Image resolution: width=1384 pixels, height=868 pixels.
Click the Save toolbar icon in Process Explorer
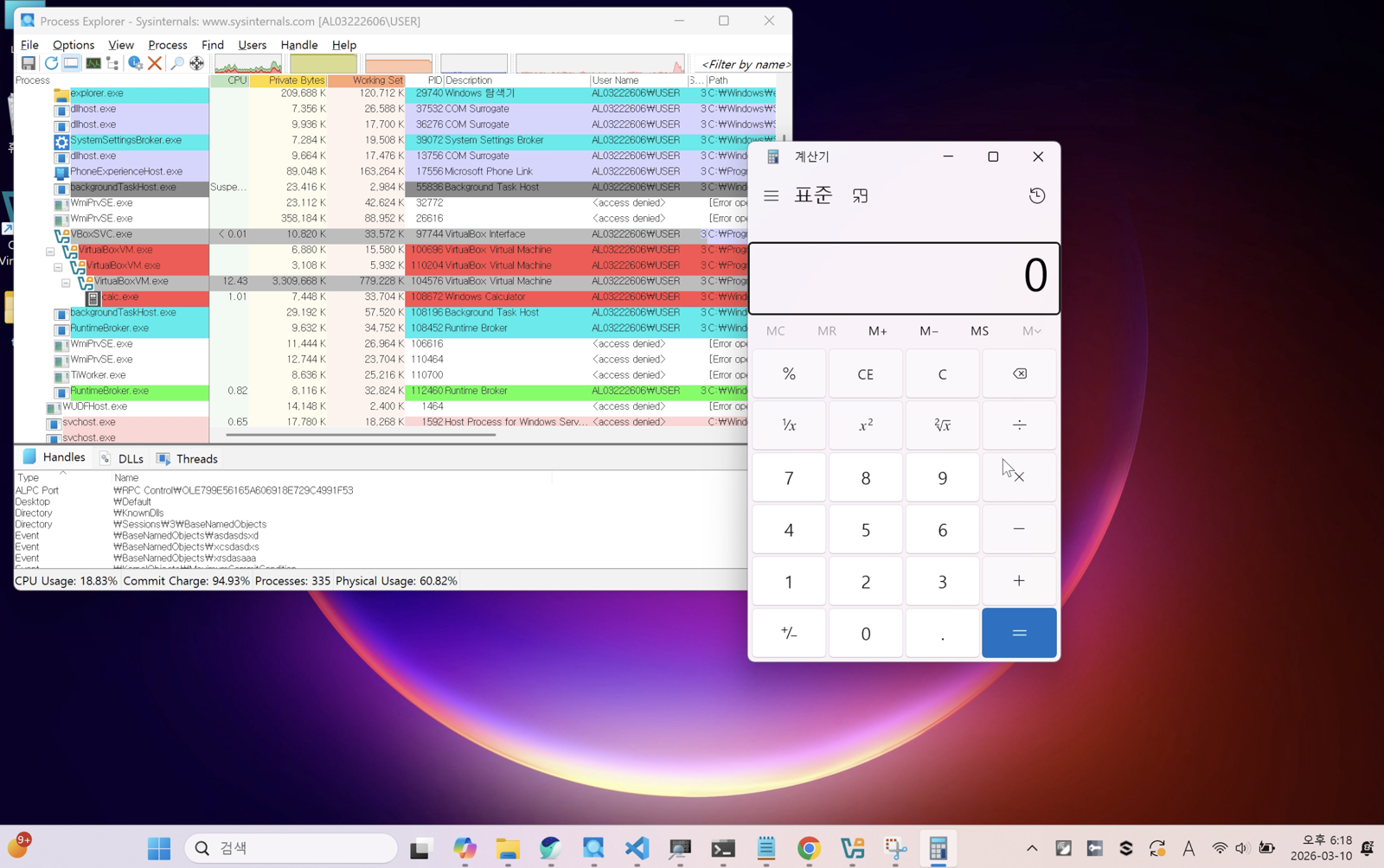[29, 63]
